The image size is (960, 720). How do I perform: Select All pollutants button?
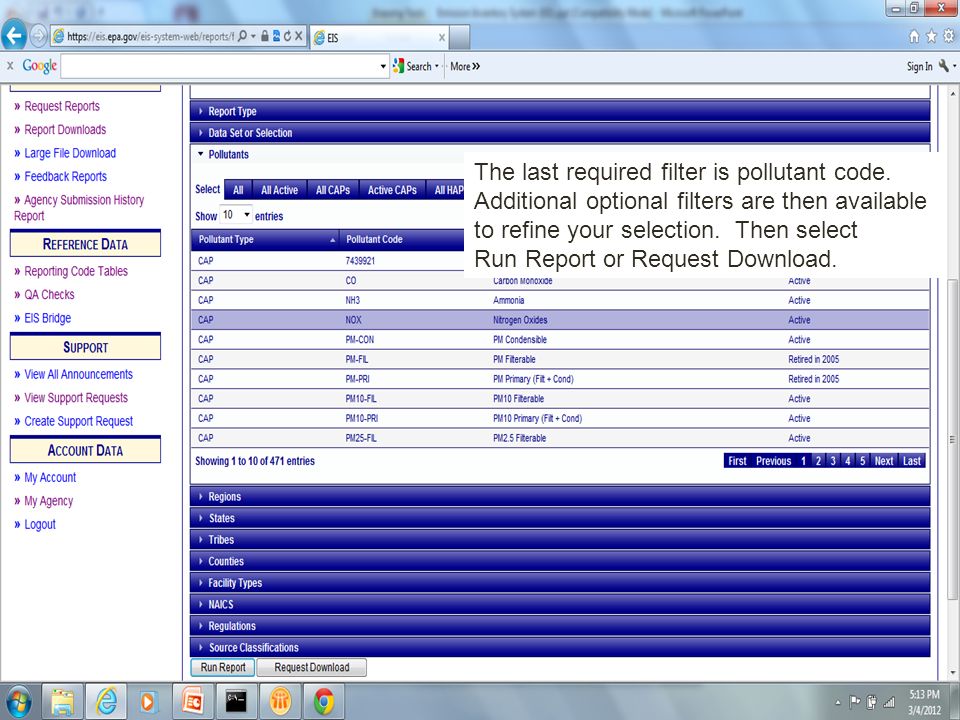pyautogui.click(x=238, y=190)
